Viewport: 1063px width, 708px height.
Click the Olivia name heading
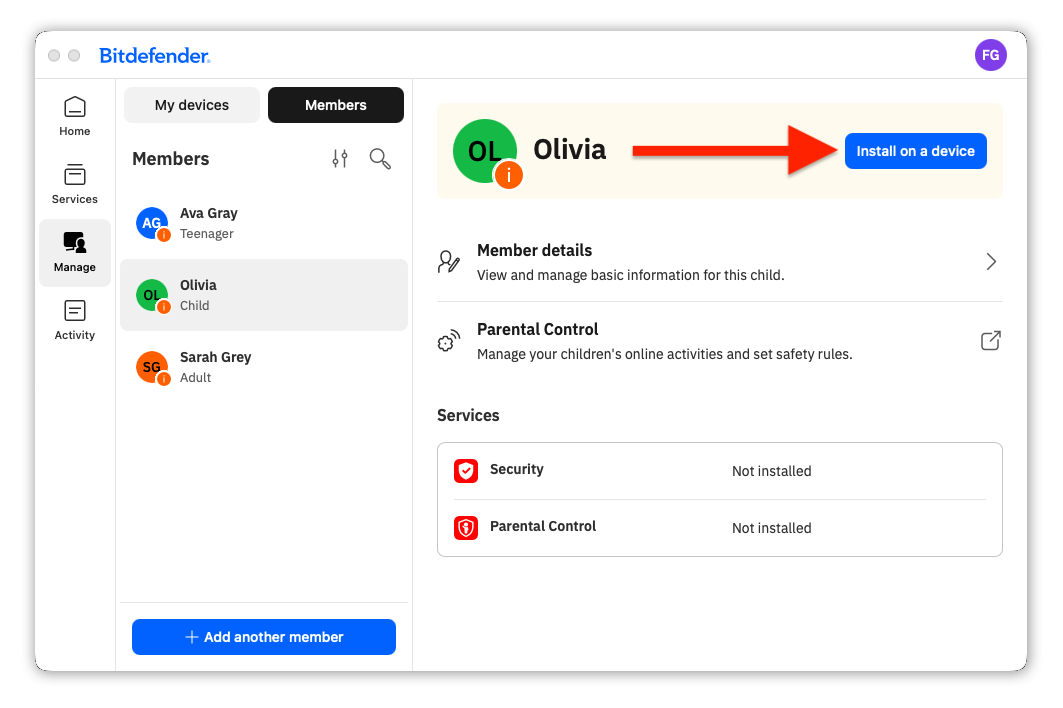coord(569,150)
